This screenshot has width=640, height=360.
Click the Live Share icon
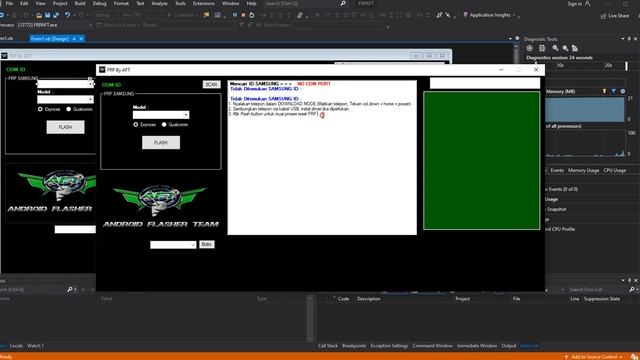tap(603, 16)
